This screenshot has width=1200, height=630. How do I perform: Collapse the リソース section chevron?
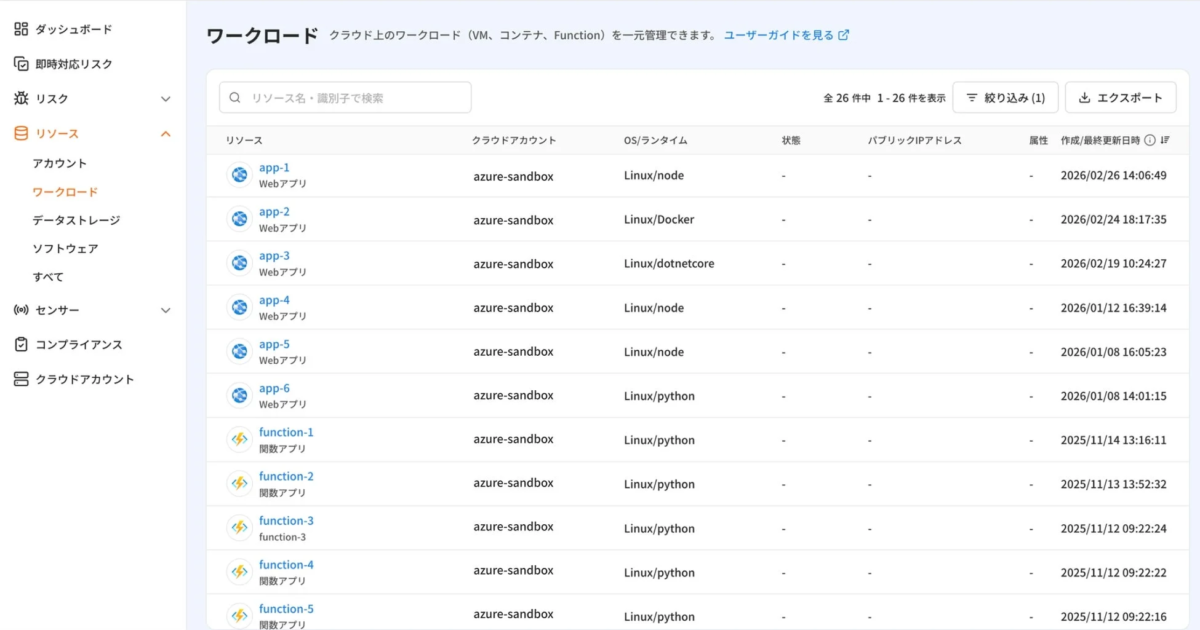point(166,134)
